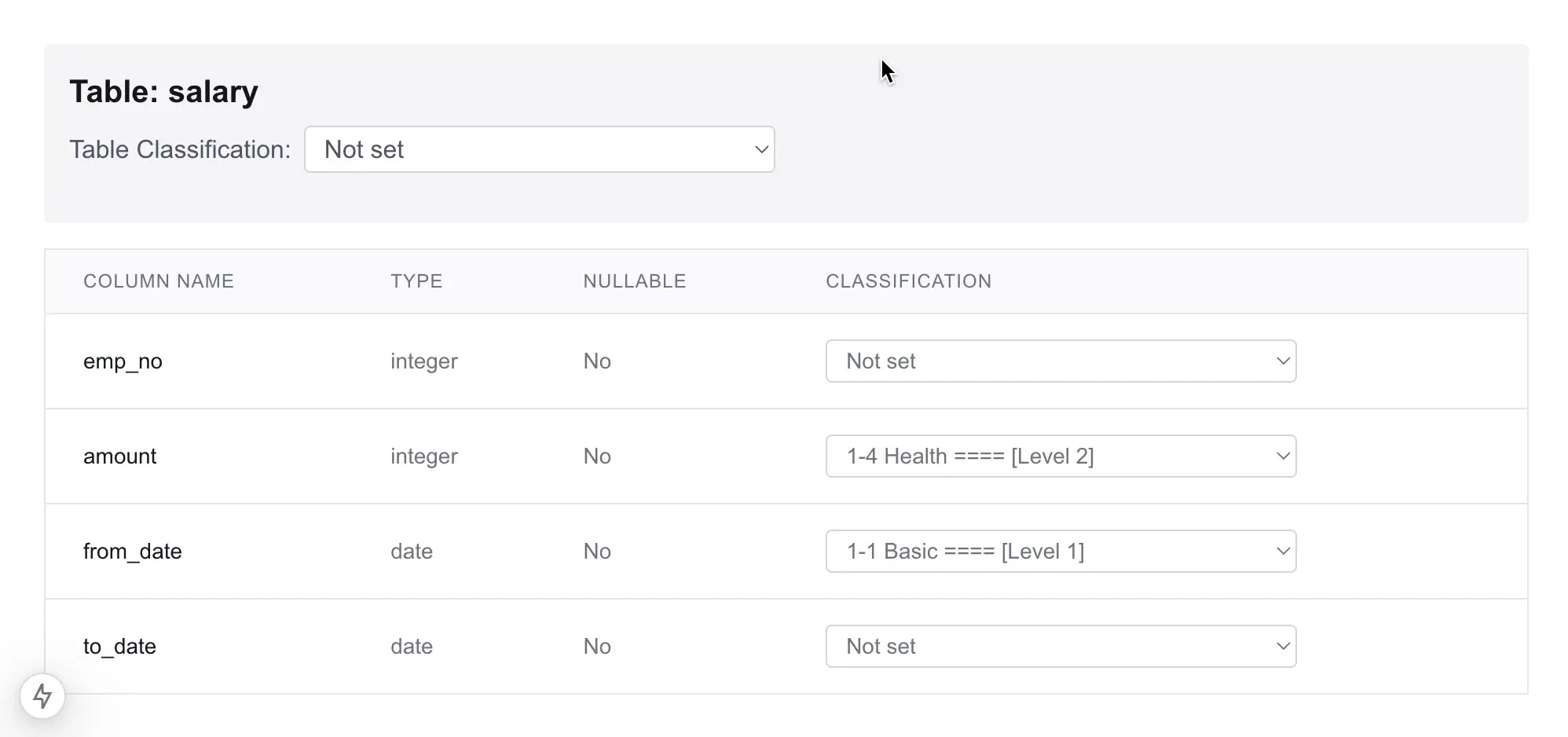Click the date type in to_date row
The height and width of the screenshot is (737, 1568).
[412, 647]
